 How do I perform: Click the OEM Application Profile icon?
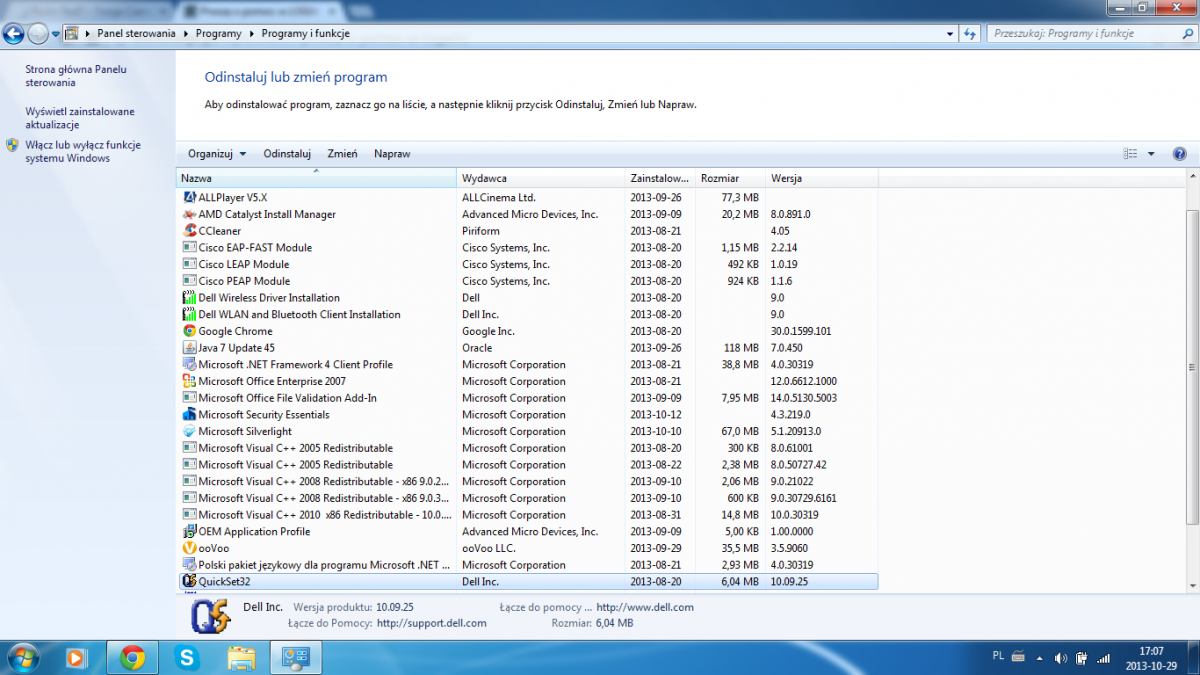click(x=190, y=532)
